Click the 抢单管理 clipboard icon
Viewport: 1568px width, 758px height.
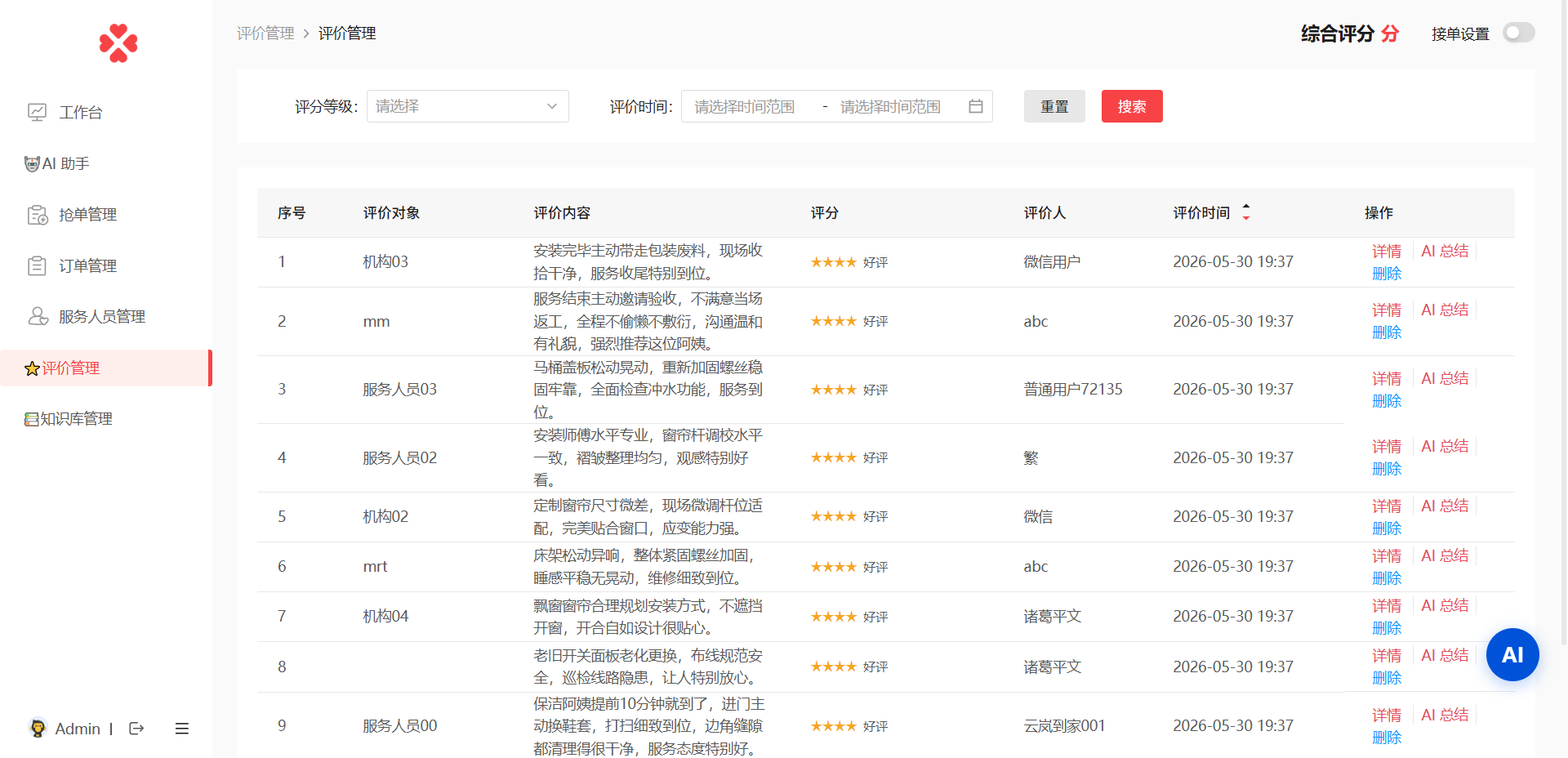coord(38,215)
